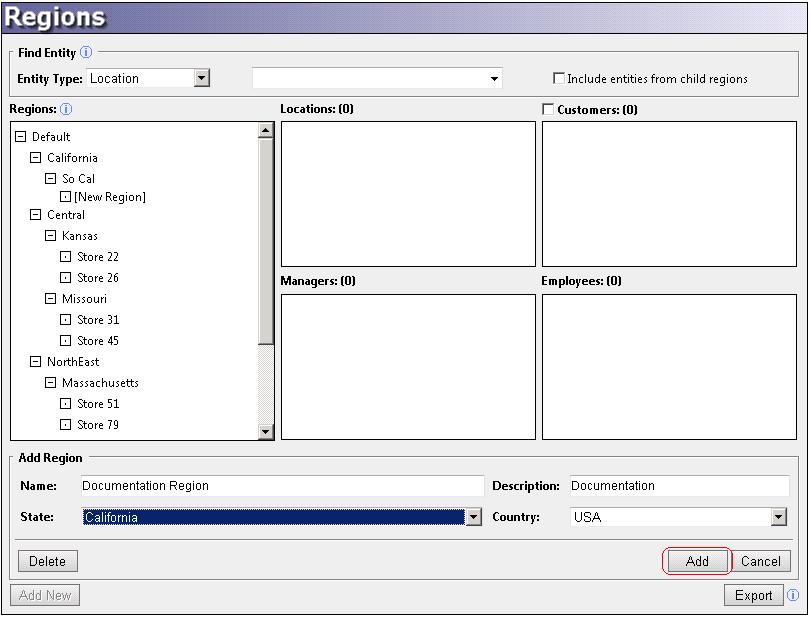Enable Include entities from child regions

tap(560, 78)
